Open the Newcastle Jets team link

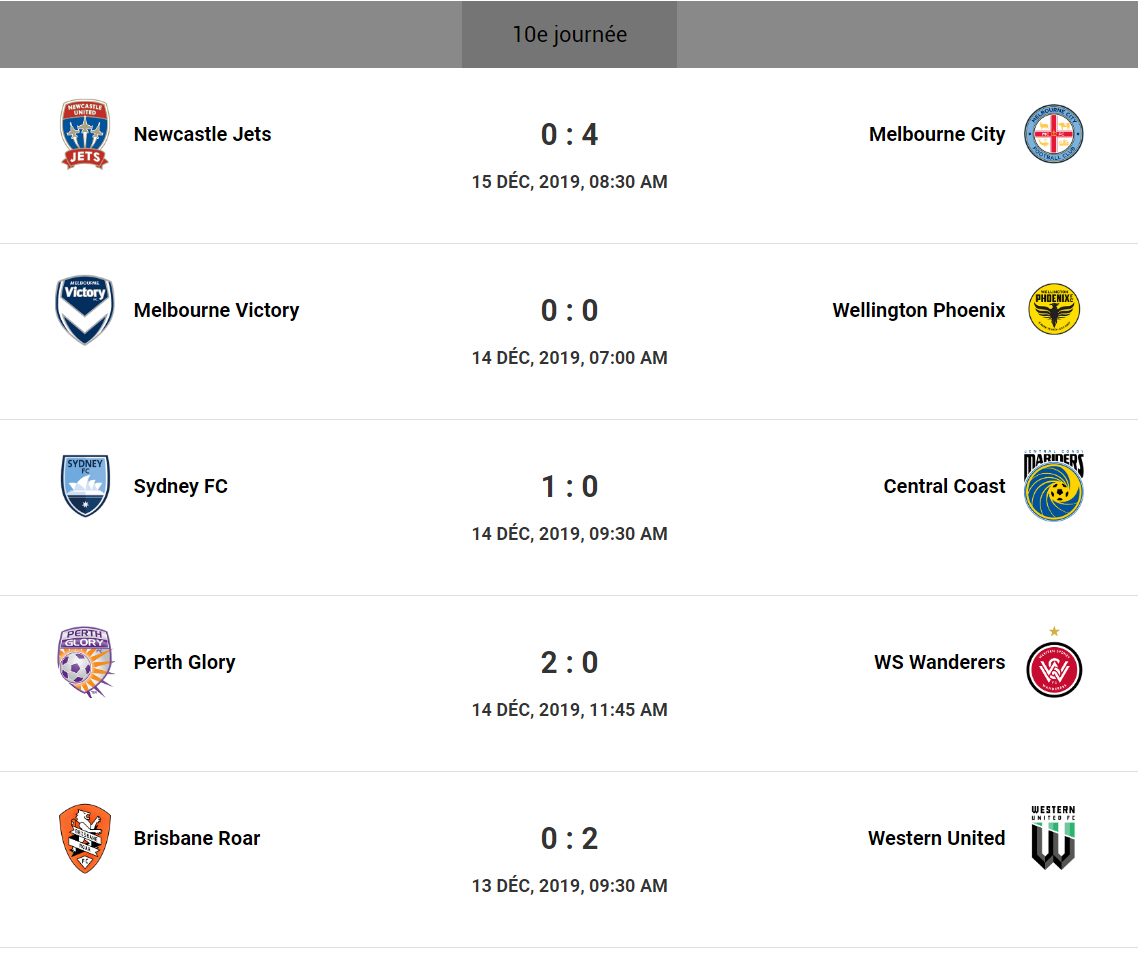coord(202,134)
